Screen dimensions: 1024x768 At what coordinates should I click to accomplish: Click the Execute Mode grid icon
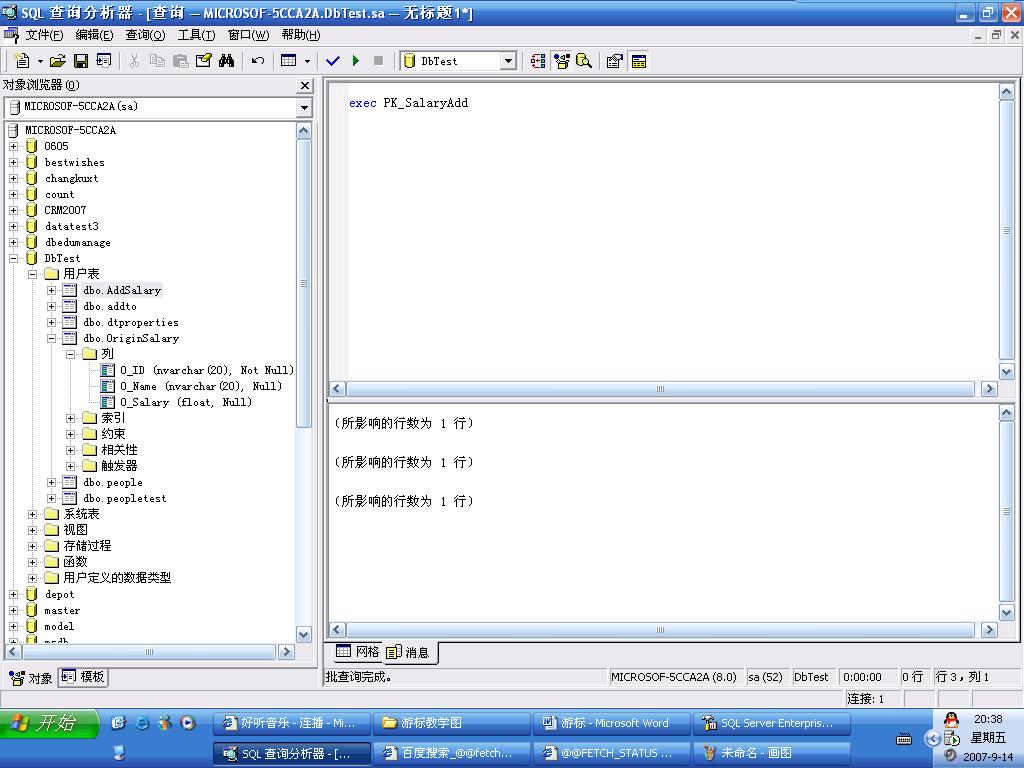click(x=289, y=61)
